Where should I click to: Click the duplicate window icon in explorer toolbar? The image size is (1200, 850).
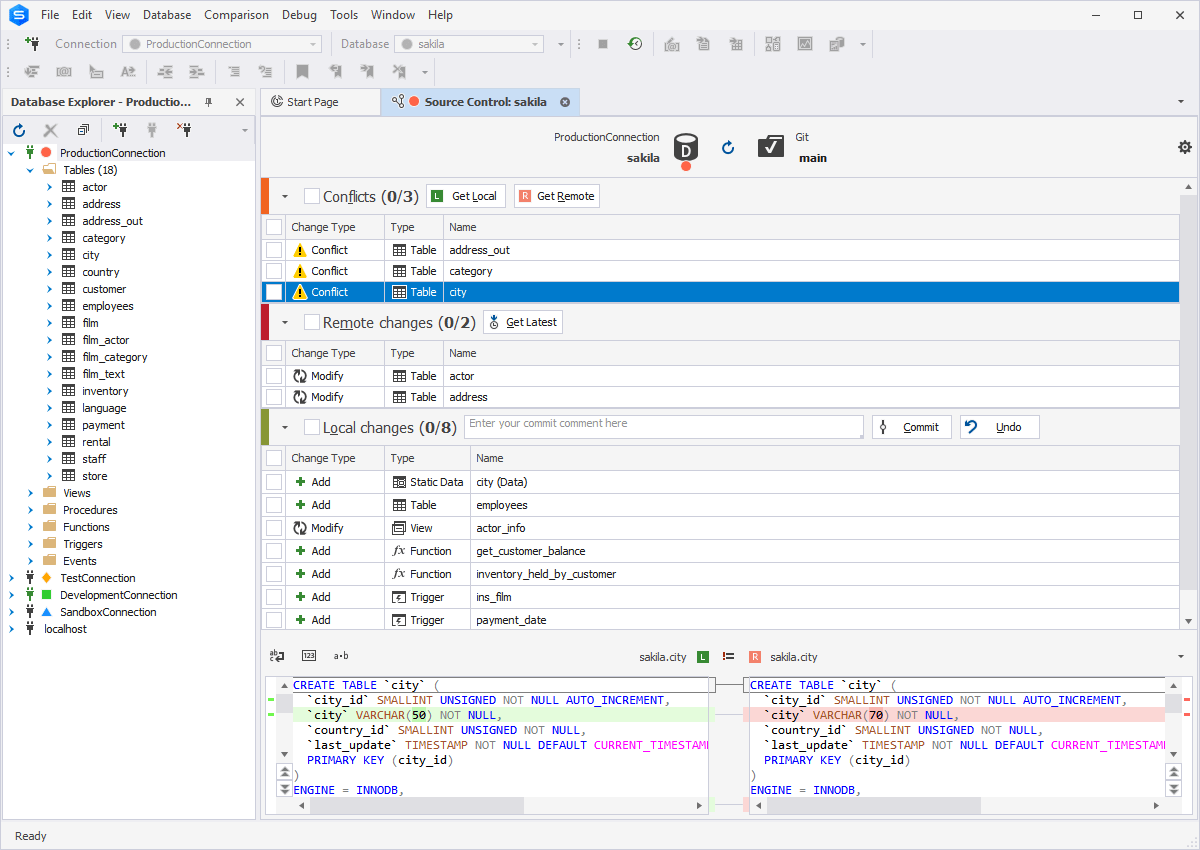point(83,130)
